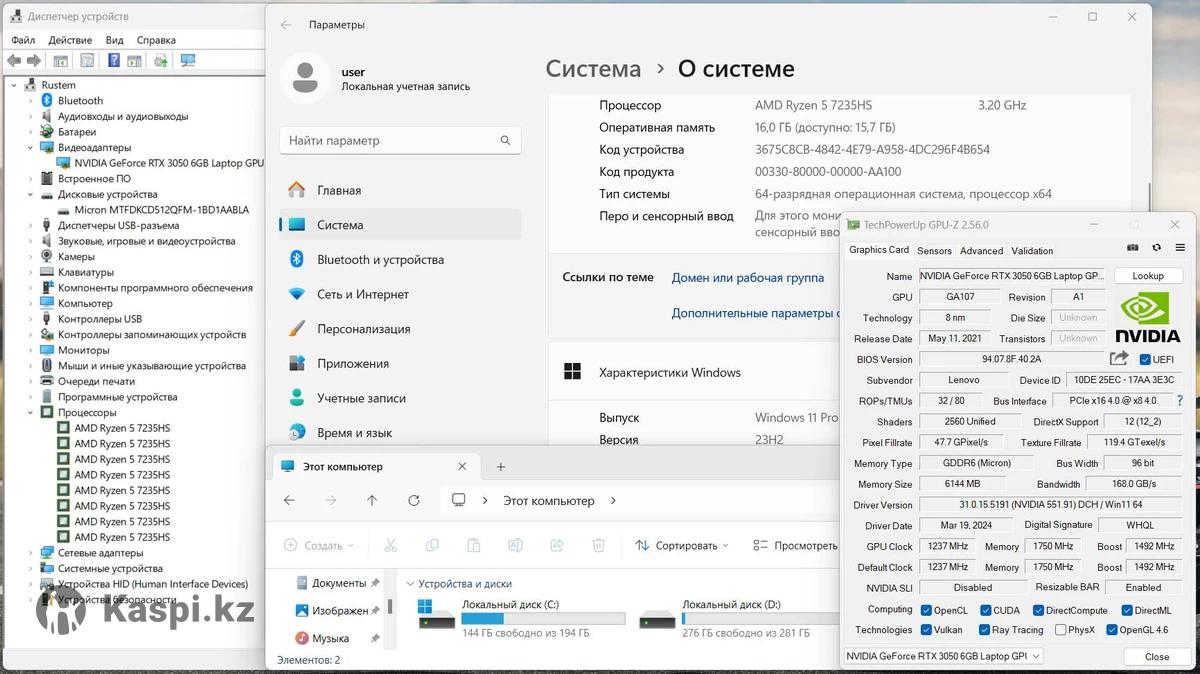Click the GPU-Z refresh icon
Image resolution: width=1200 pixels, height=674 pixels.
pos(1156,248)
